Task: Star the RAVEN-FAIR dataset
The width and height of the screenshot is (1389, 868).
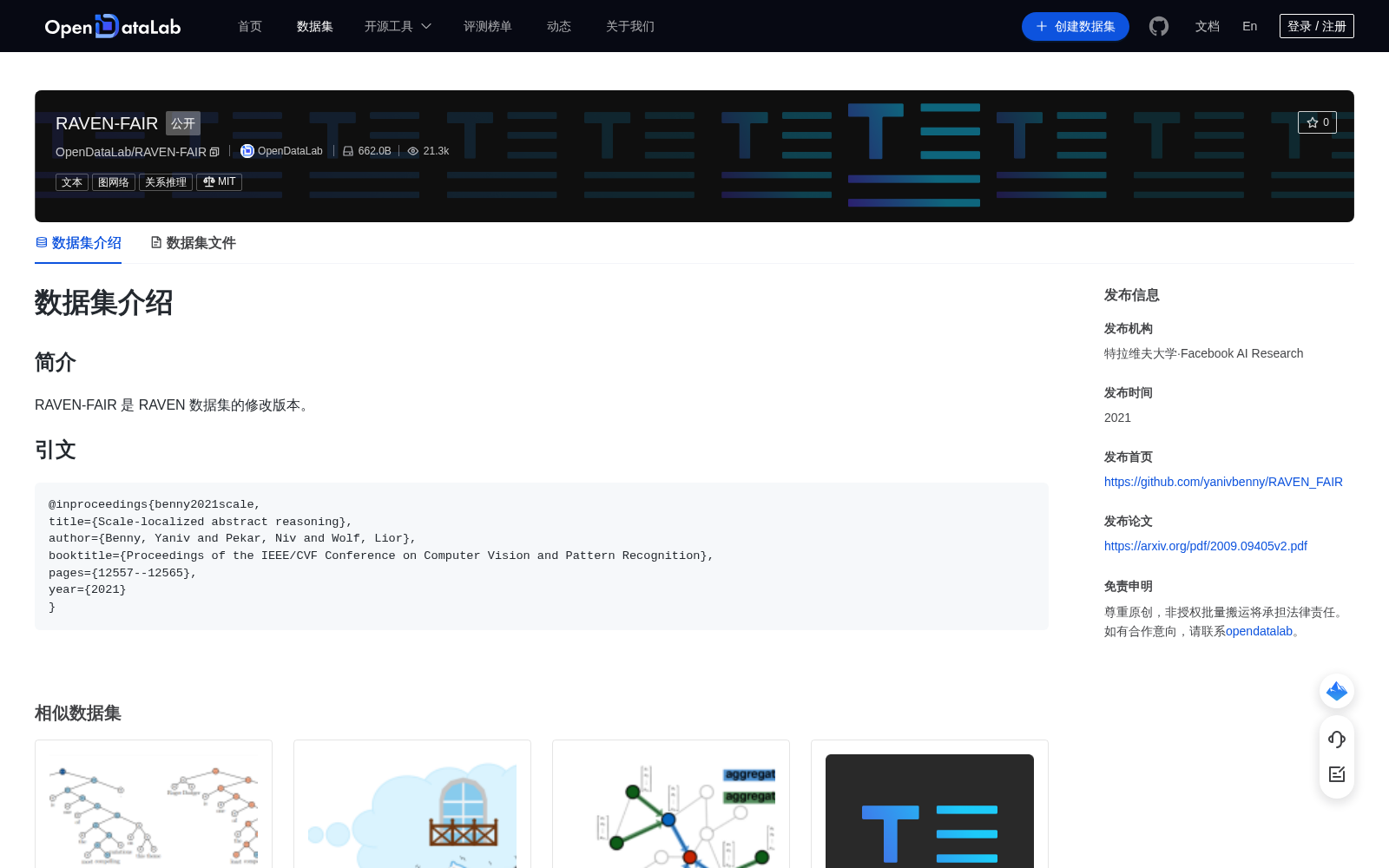Action: point(1317,122)
